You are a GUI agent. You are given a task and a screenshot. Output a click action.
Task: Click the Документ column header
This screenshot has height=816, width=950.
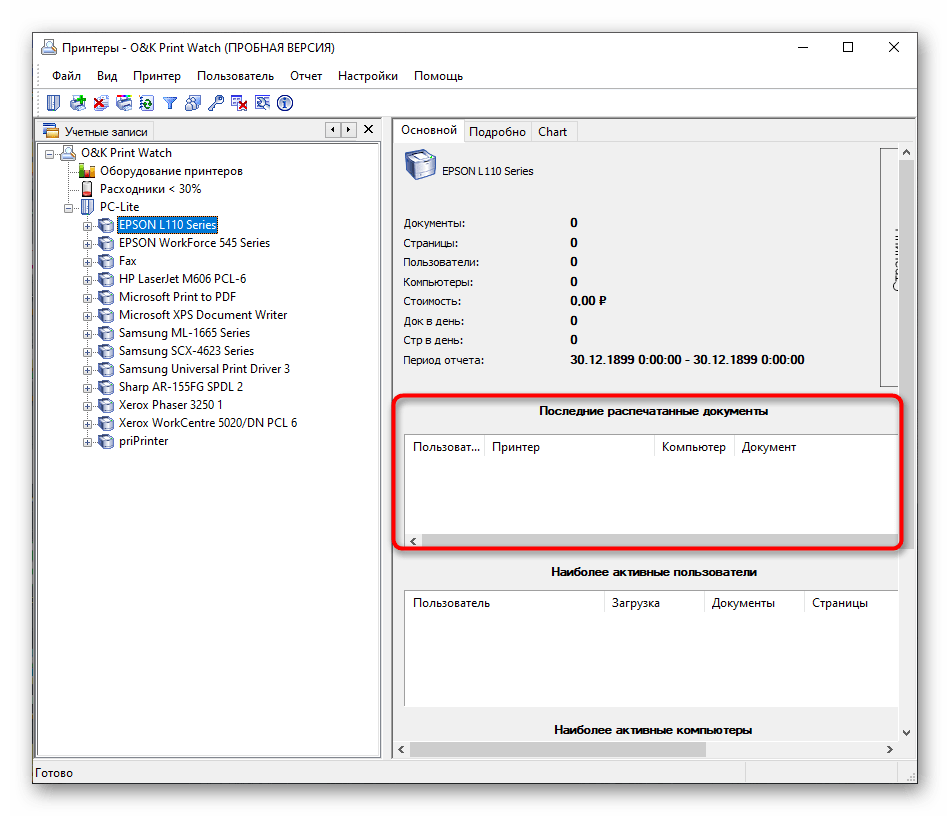[x=816, y=447]
